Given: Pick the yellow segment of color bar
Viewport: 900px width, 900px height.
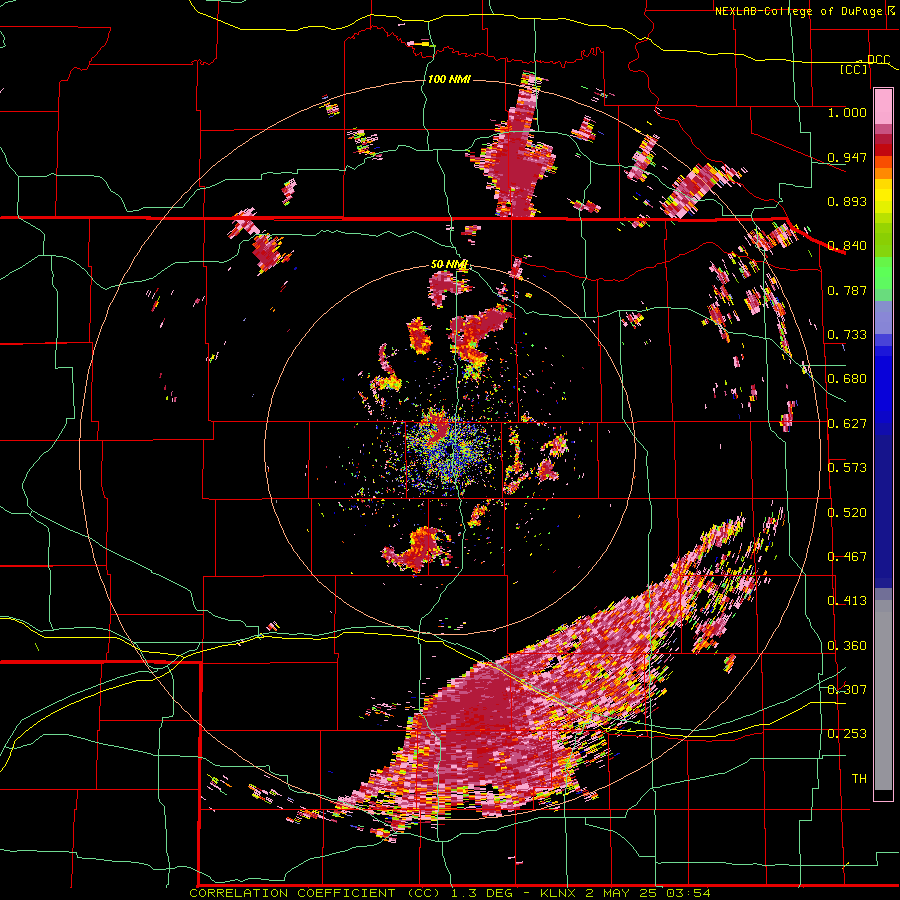Looking at the screenshot, I should tap(883, 196).
